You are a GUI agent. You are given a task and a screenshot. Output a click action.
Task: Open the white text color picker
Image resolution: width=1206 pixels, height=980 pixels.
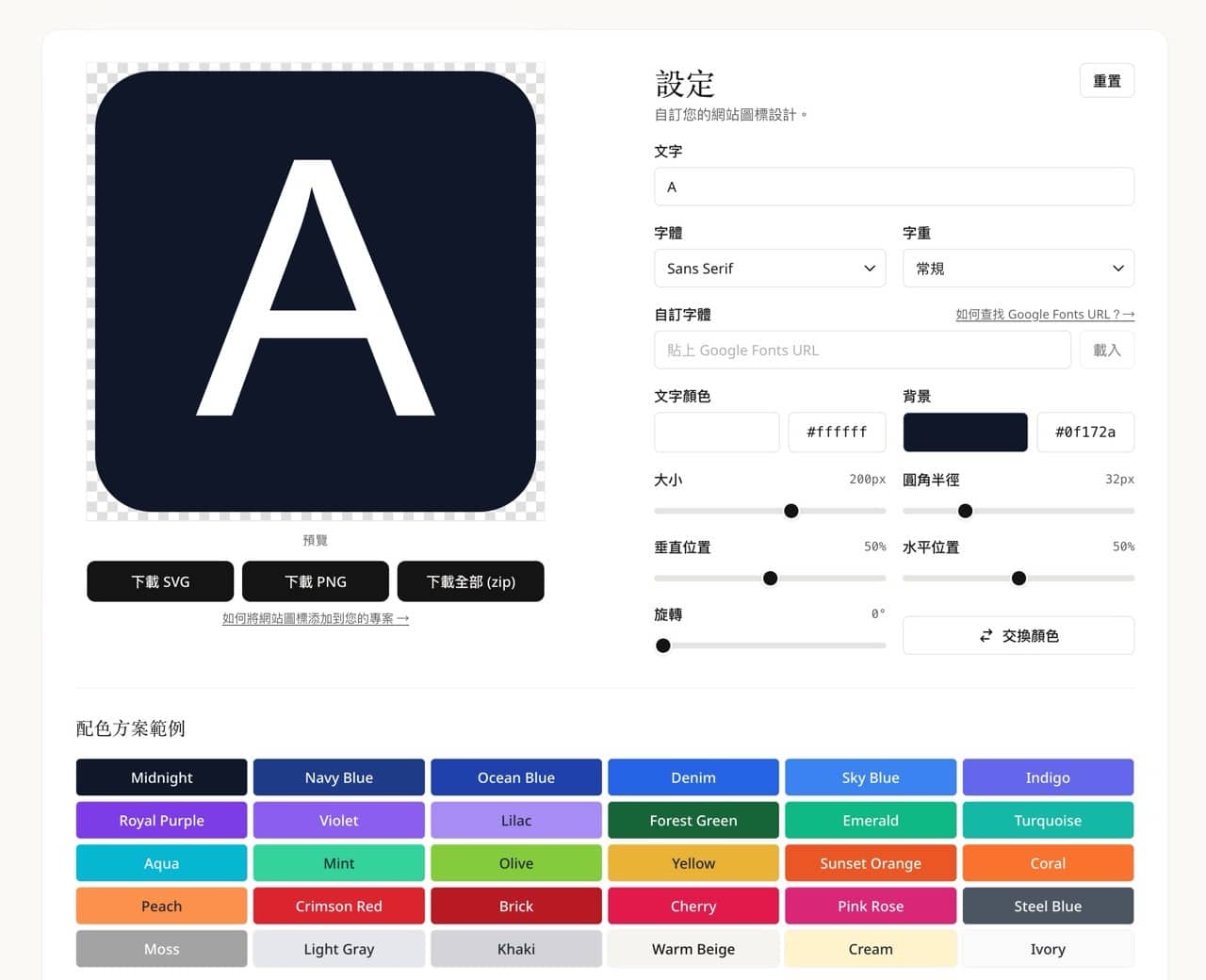pos(716,433)
